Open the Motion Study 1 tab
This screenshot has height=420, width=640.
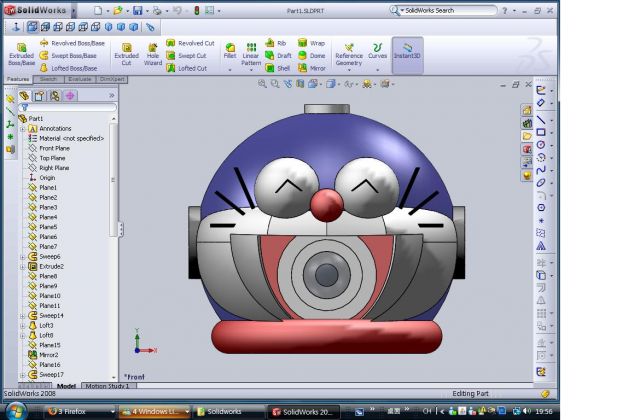click(108, 386)
